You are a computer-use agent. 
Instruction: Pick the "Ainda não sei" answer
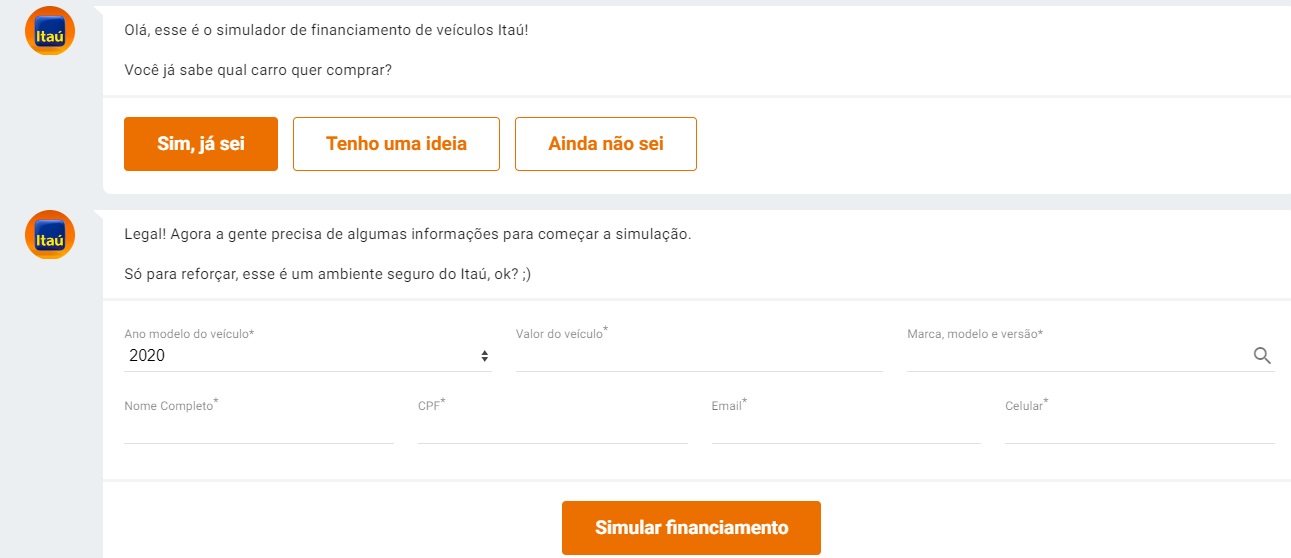tap(605, 144)
